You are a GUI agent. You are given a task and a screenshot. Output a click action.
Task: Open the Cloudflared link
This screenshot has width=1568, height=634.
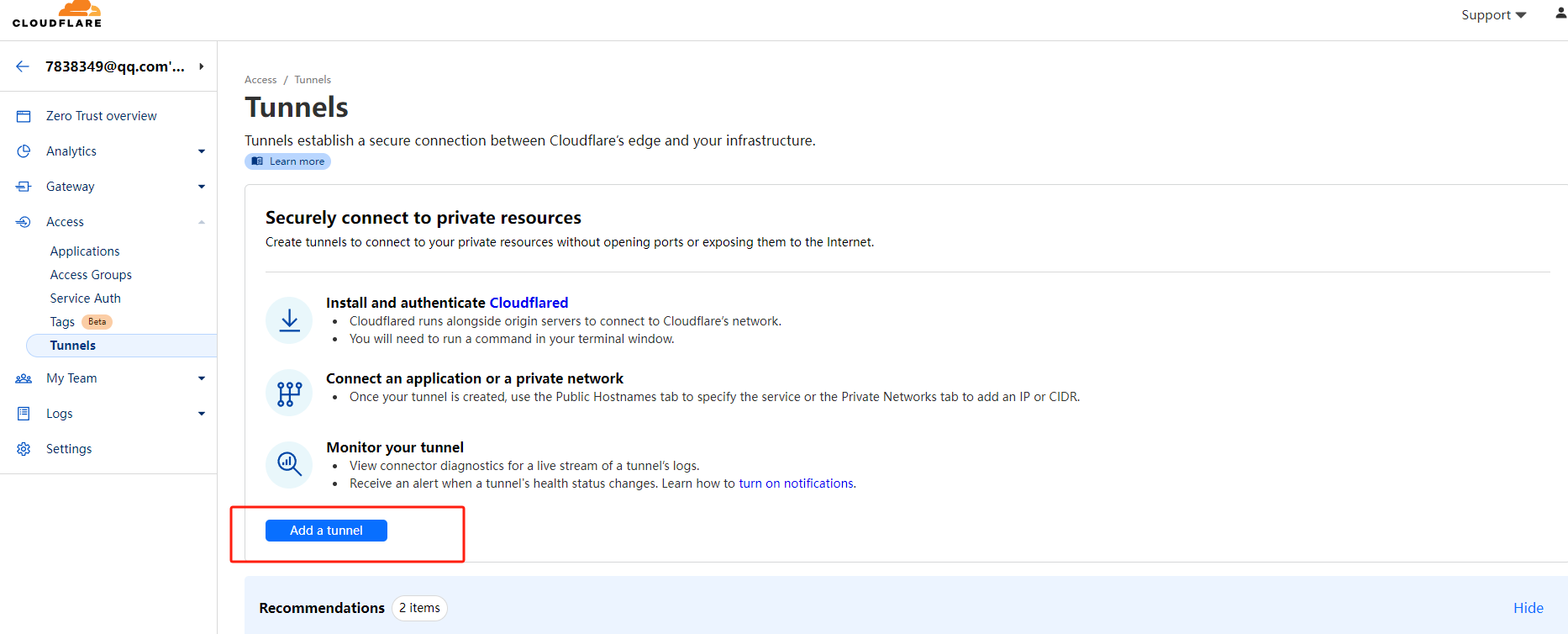pyautogui.click(x=529, y=303)
